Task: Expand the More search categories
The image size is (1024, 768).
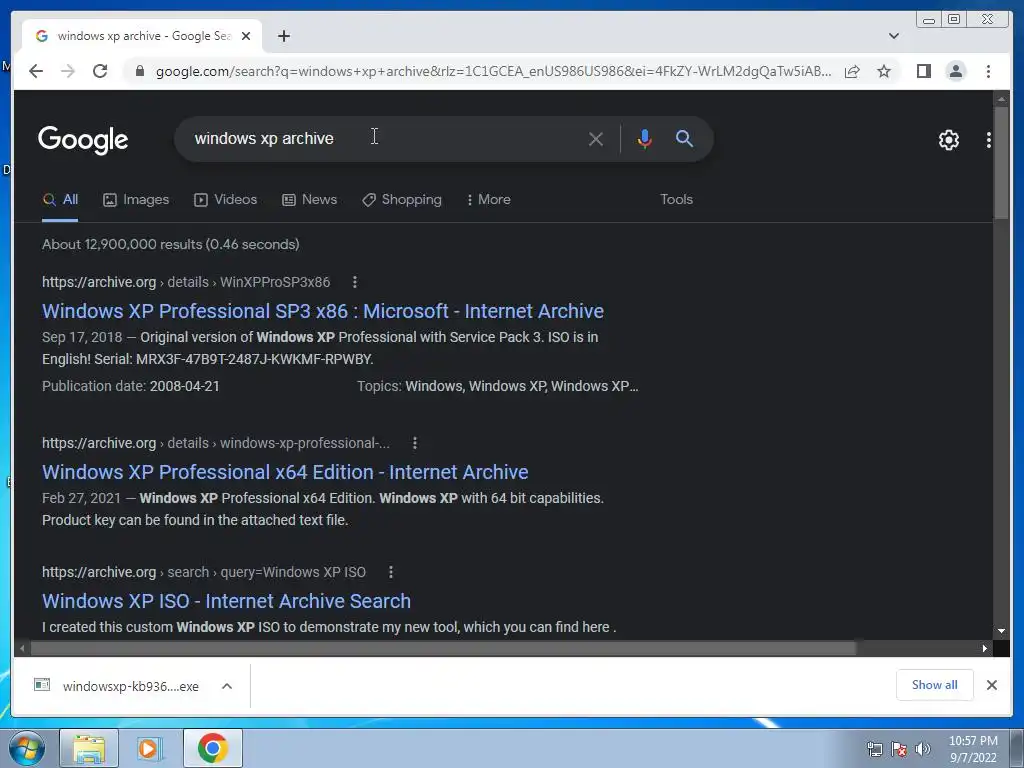Action: pos(488,200)
